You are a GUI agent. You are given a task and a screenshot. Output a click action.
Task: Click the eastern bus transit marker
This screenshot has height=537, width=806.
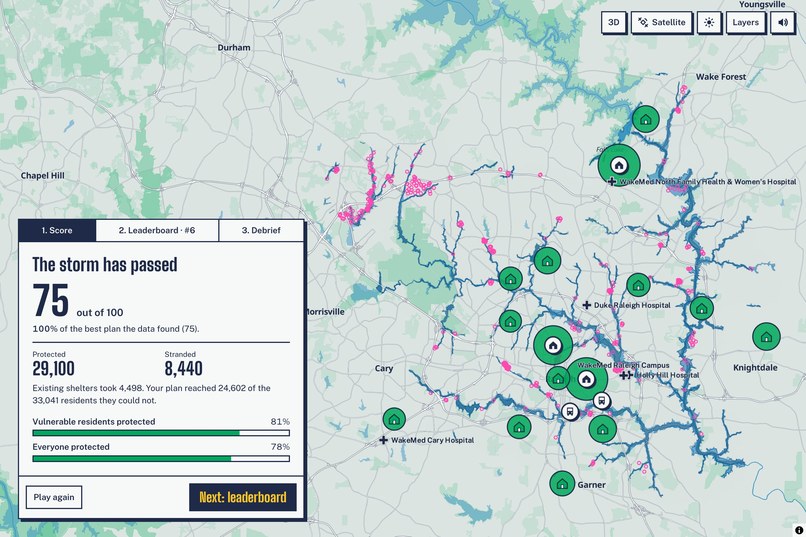point(601,400)
